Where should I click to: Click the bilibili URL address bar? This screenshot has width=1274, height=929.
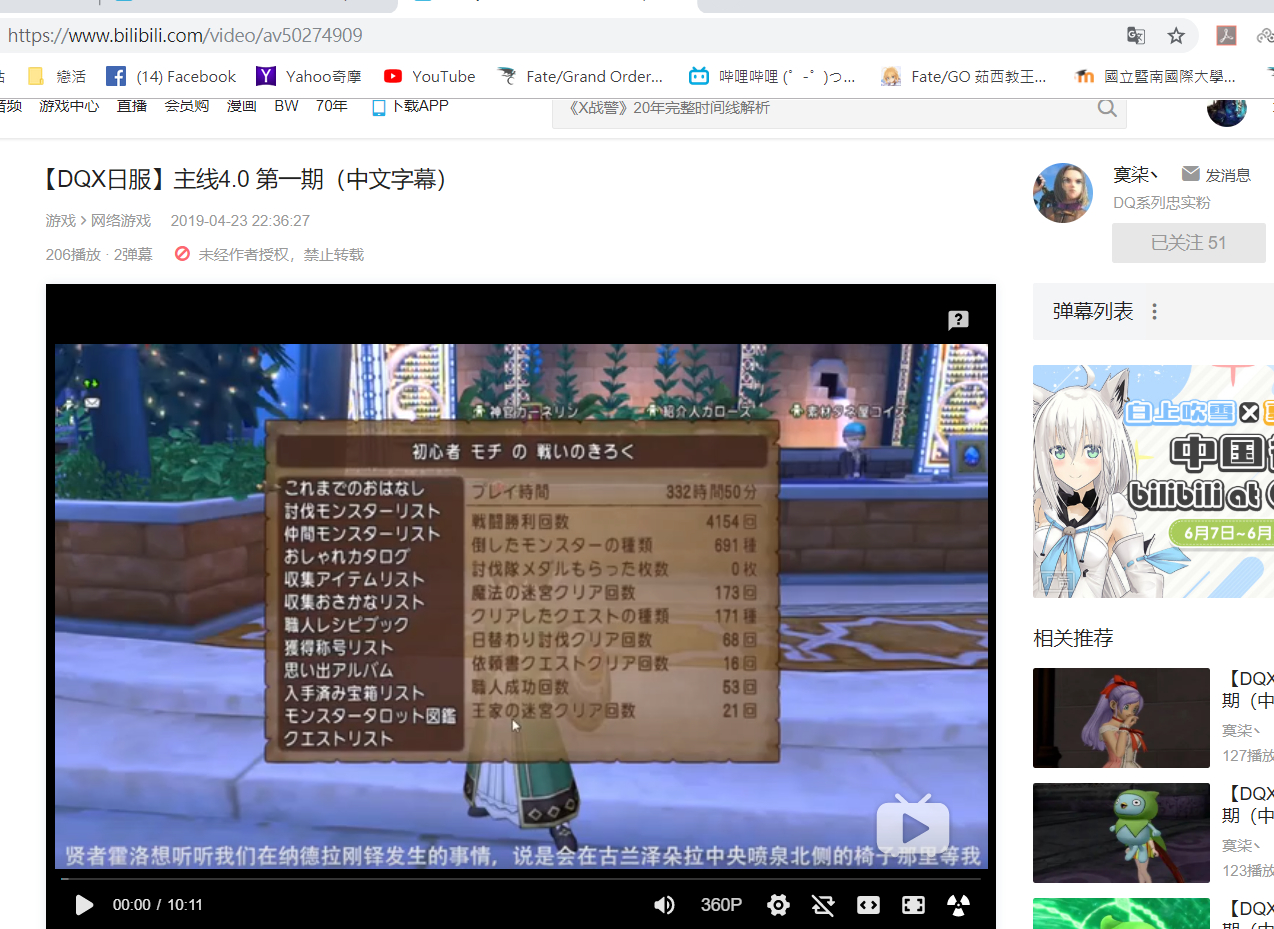(560, 36)
